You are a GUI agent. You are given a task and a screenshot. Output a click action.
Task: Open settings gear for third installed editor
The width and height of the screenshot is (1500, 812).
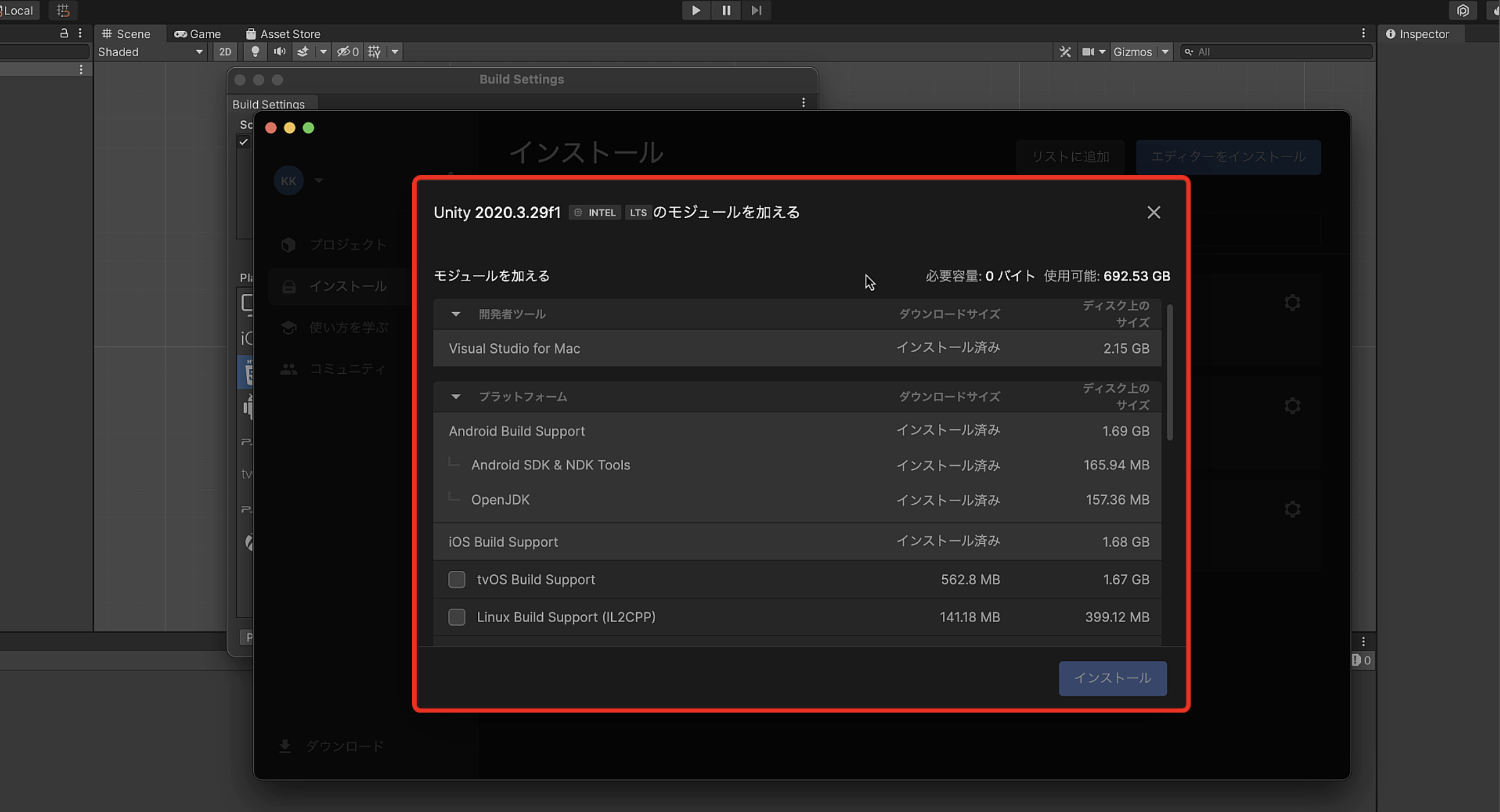(x=1292, y=509)
